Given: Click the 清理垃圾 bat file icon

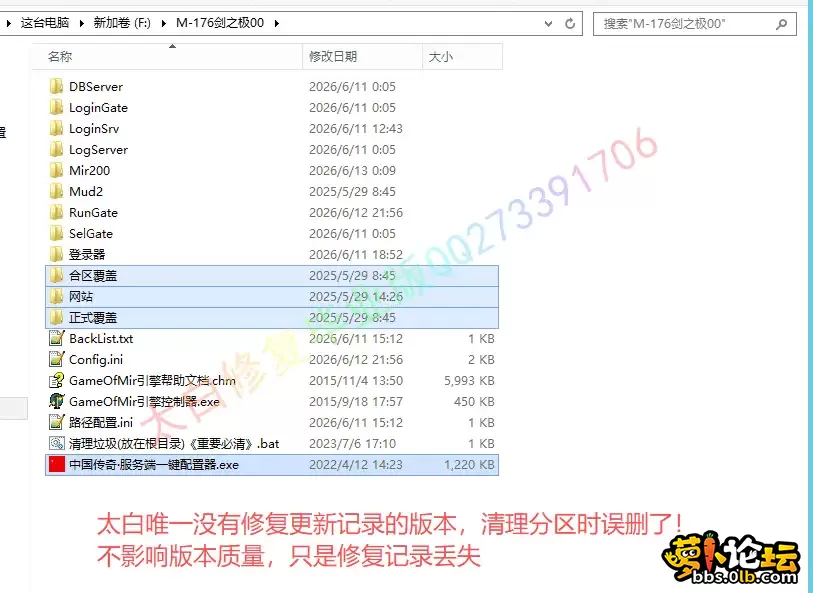Looking at the screenshot, I should 57,443.
